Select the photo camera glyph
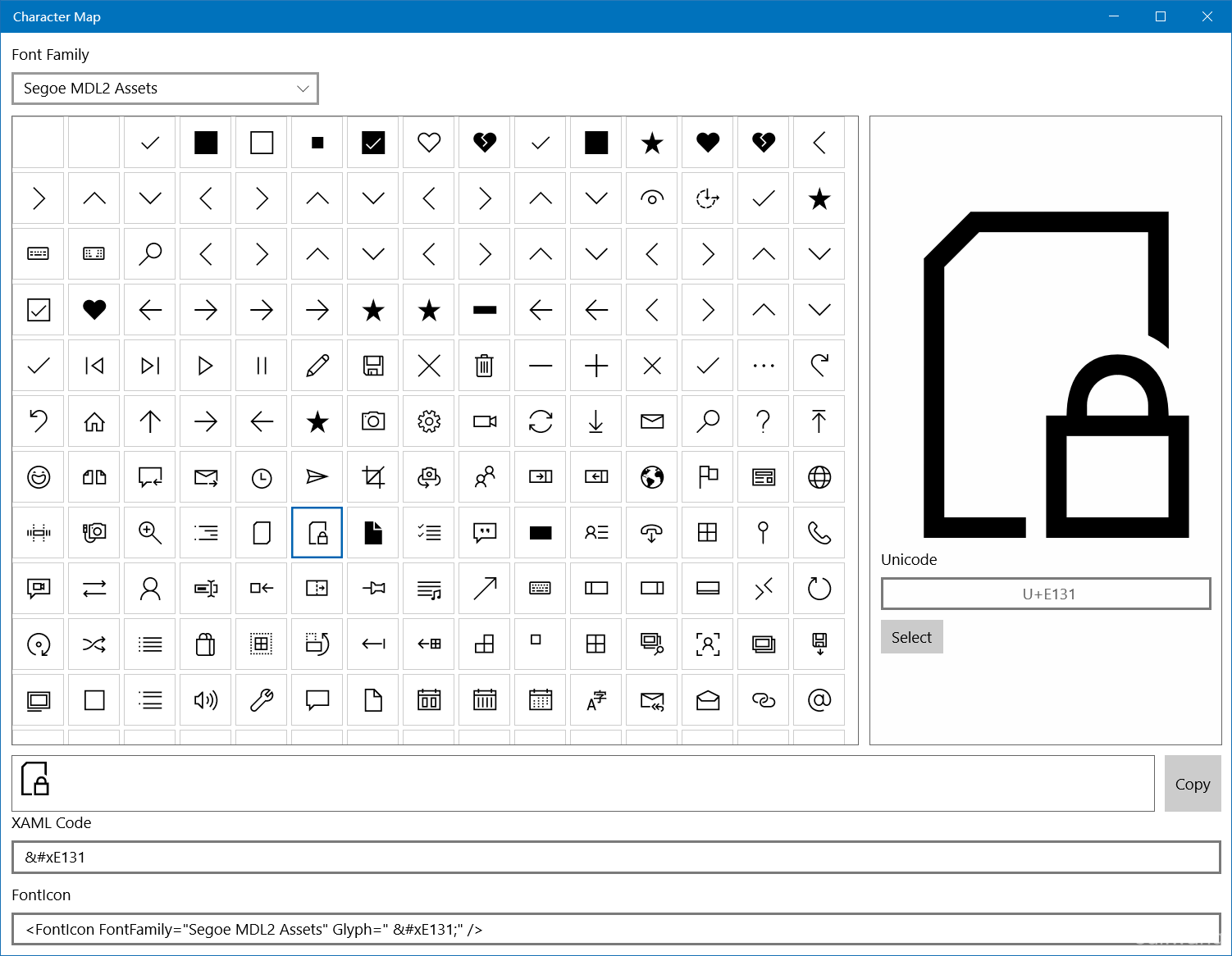This screenshot has height=956, width=1232. [x=373, y=421]
